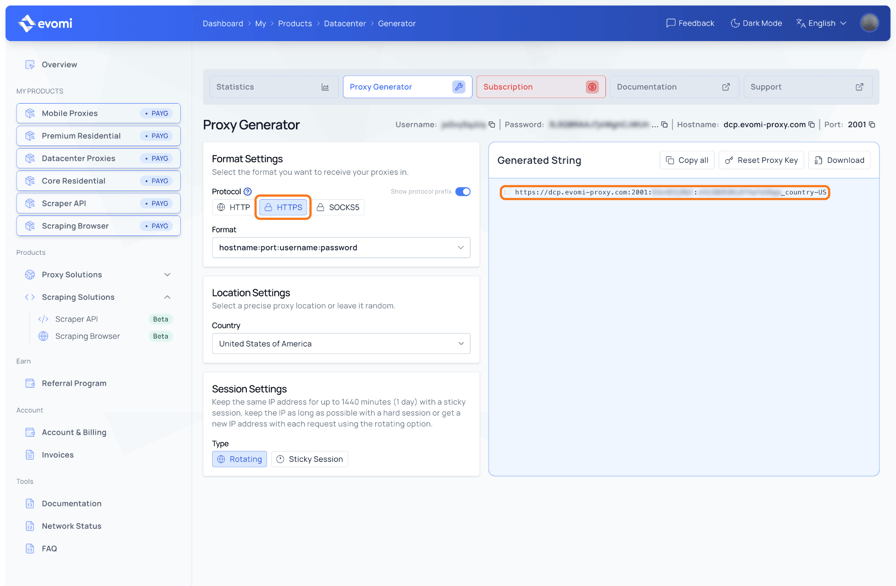Open the Referral Program page
The width and height of the screenshot is (896, 586).
tap(74, 383)
